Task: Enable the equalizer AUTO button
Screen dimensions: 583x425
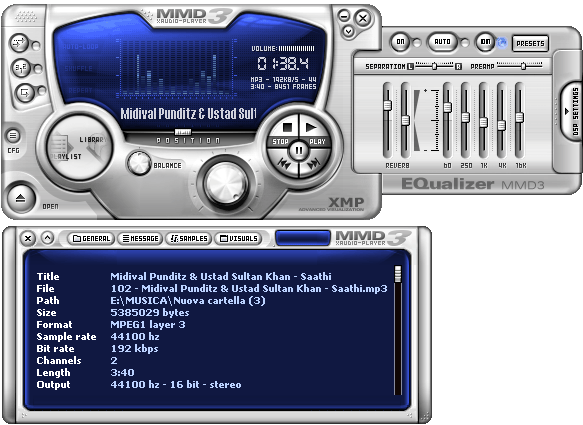Action: click(x=442, y=42)
